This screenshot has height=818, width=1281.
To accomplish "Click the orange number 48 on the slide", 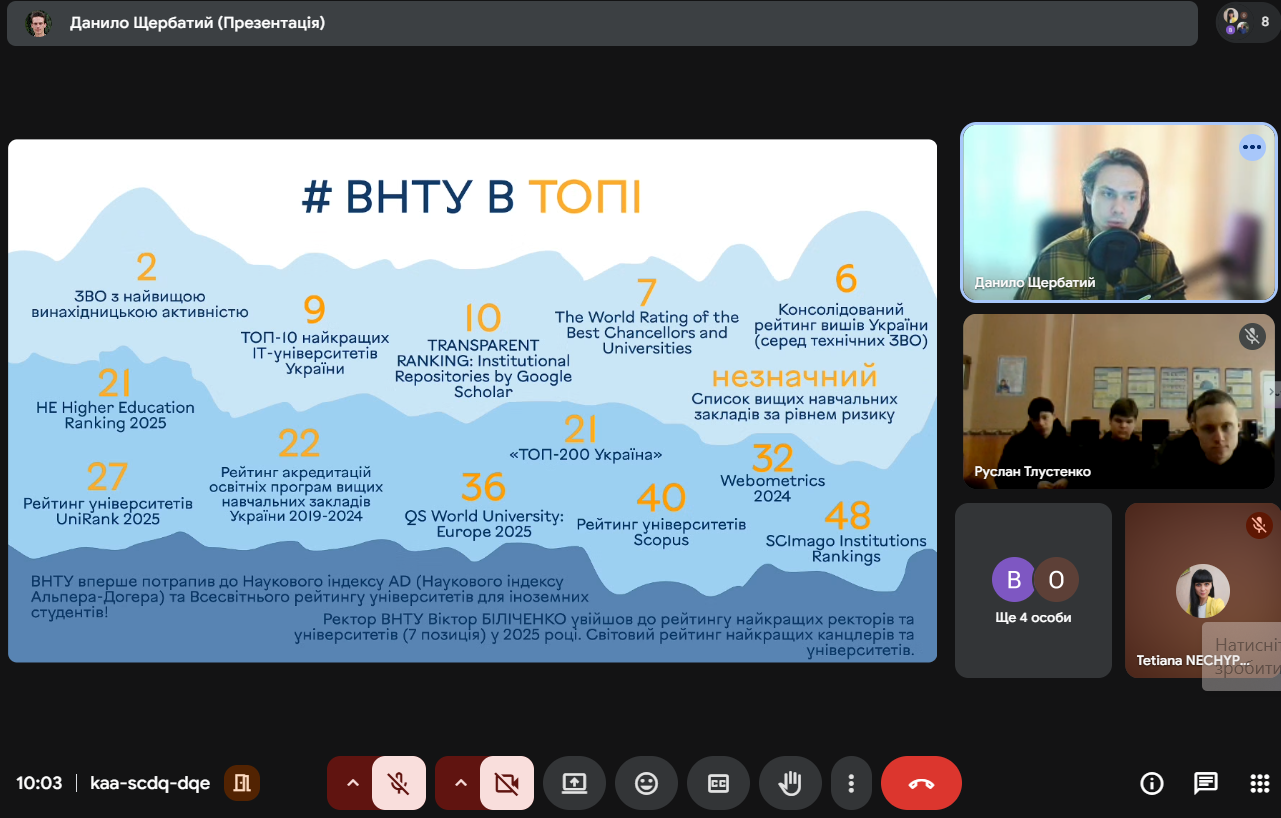I will (847, 516).
